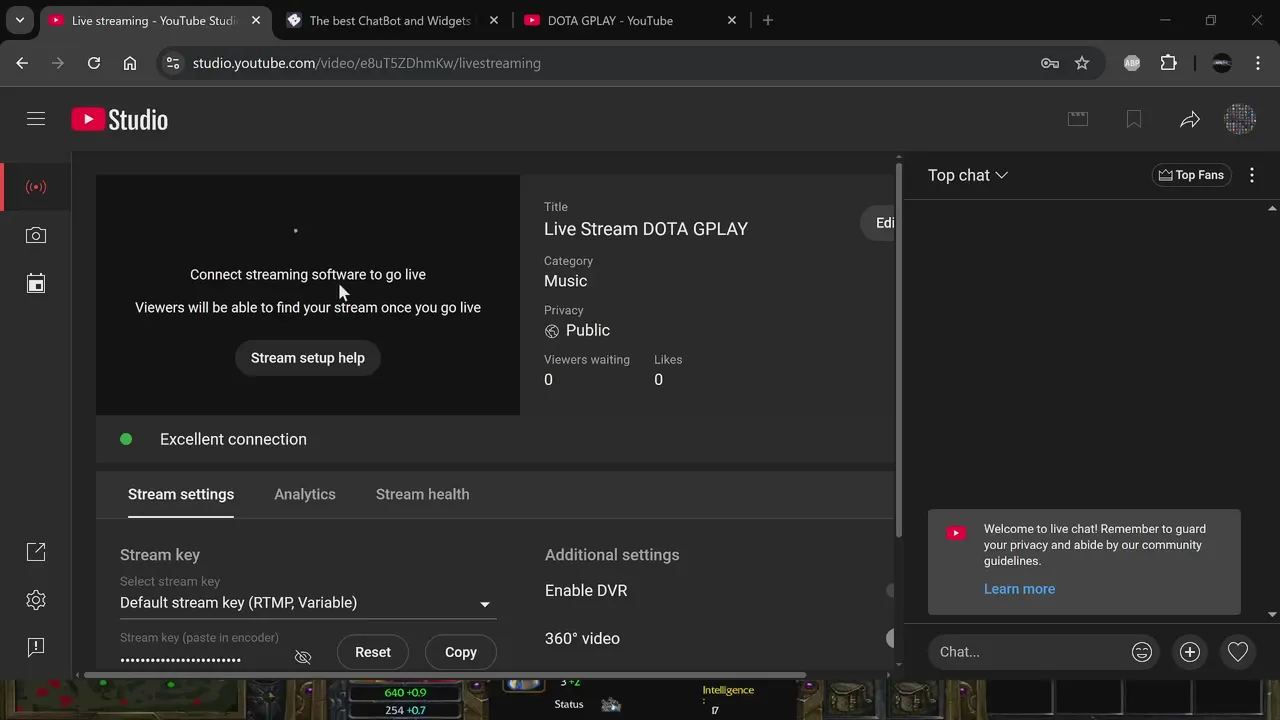Switch to the Analytics tab
The width and height of the screenshot is (1280, 720).
(x=305, y=494)
